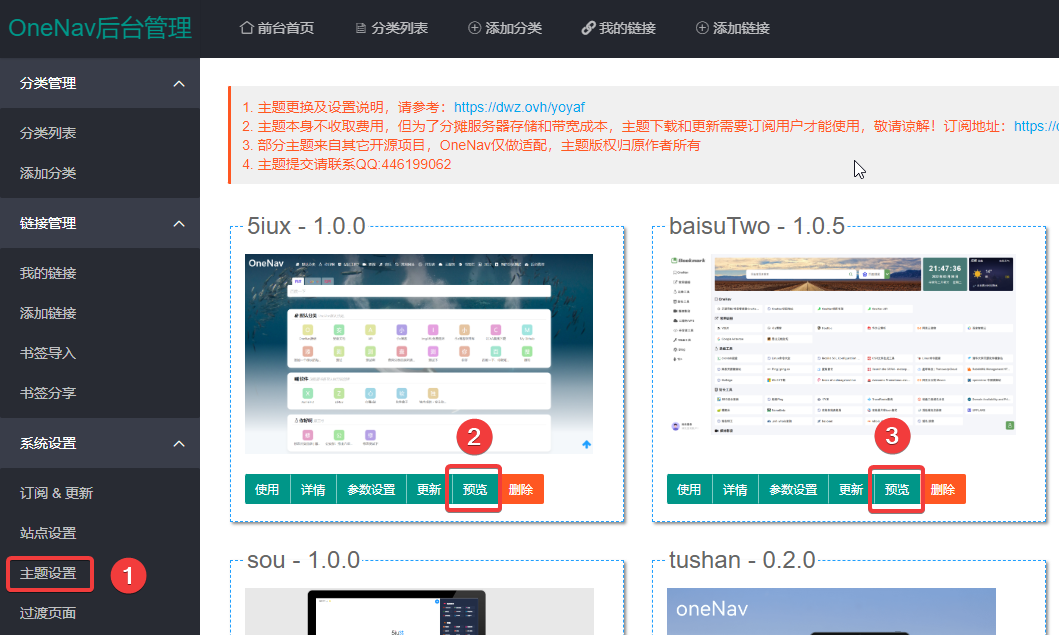
Task: Select 添加分类 in the sidebar
Action: 48,173
